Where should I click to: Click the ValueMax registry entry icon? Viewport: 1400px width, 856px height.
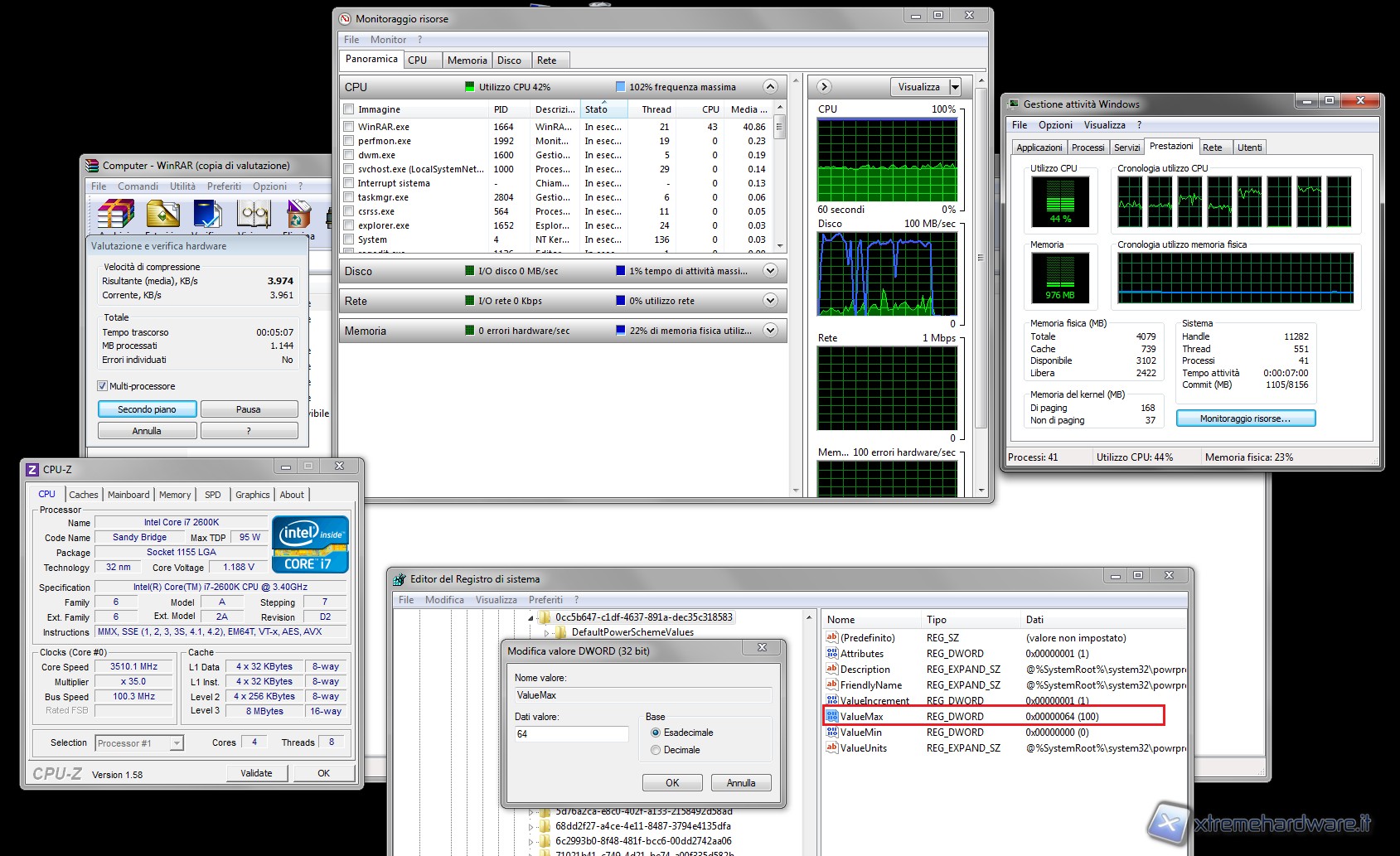pos(832,716)
